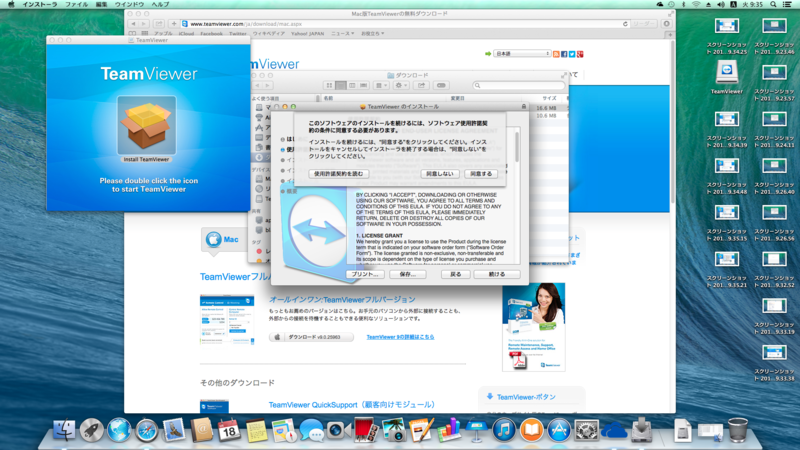Open Finder arrange-by dropdown
This screenshot has width=800, height=450.
point(382,85)
